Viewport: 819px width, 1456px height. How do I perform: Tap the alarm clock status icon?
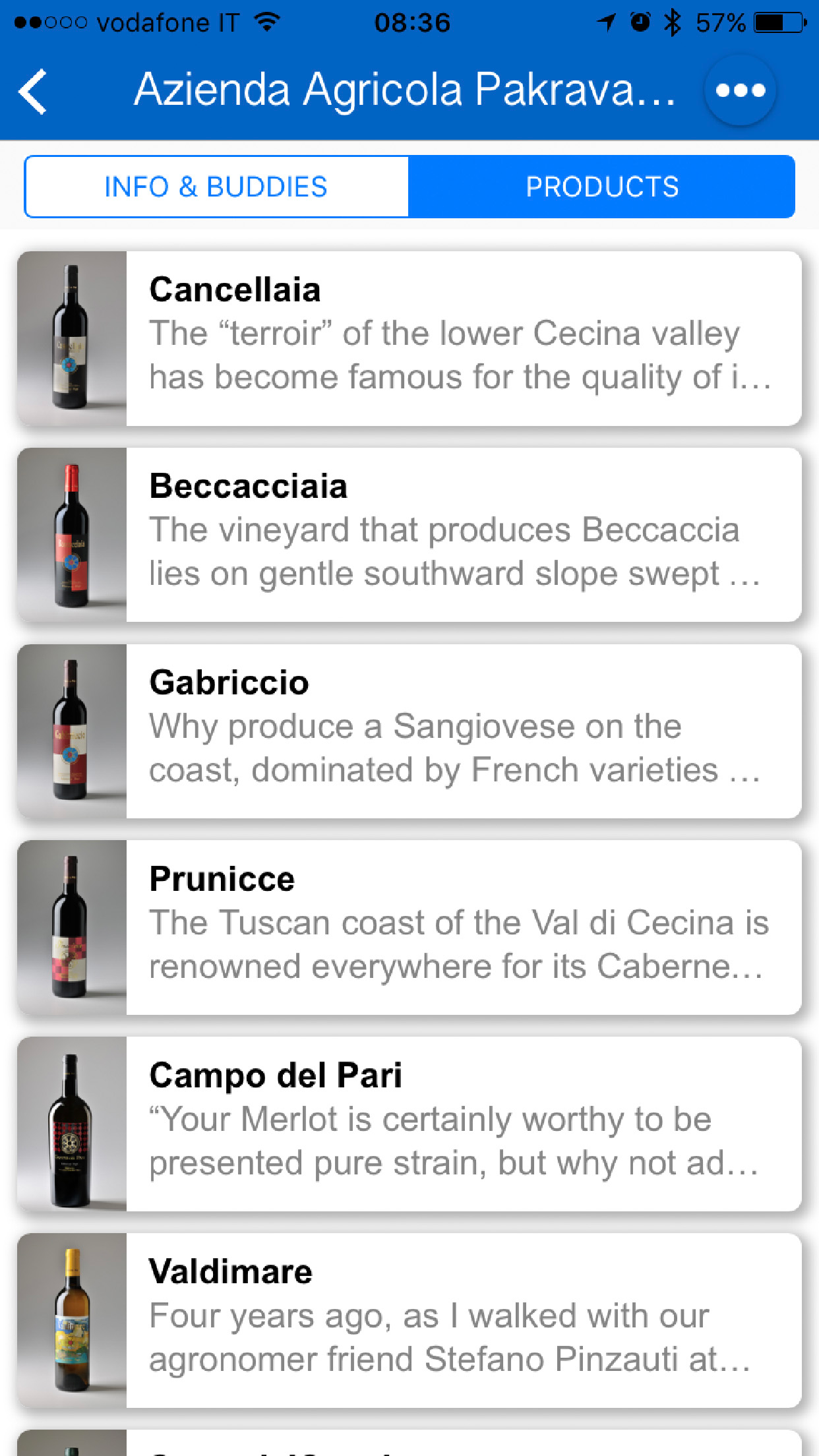coord(639,22)
